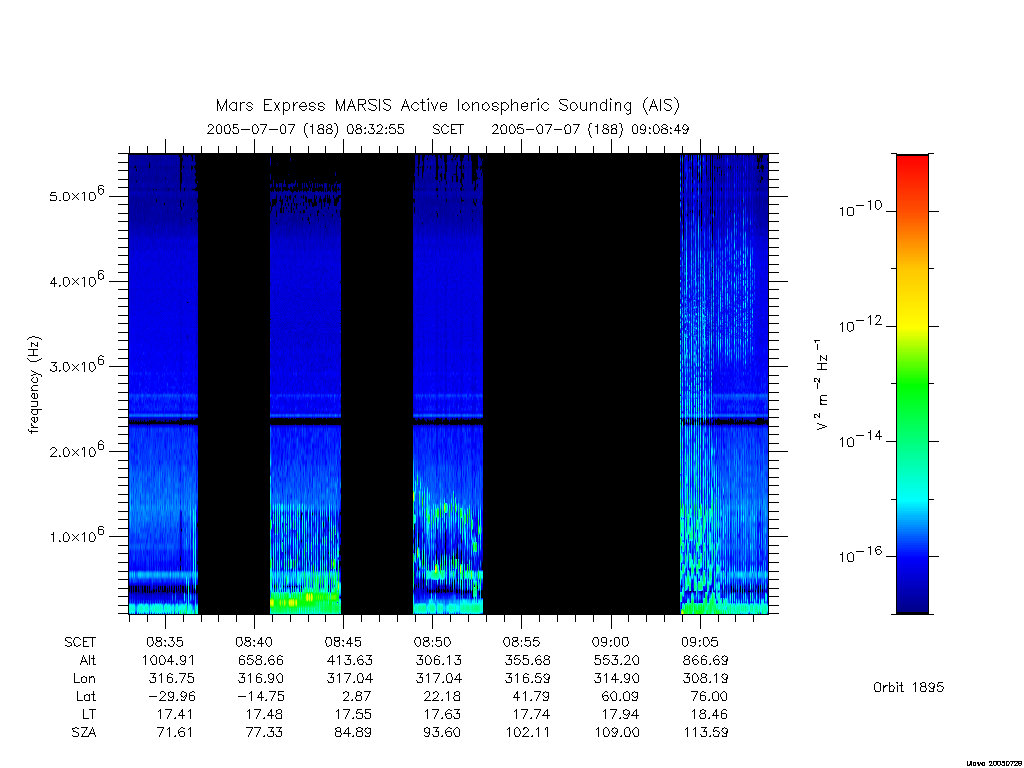Click the SZA value '77.33'
This screenshot has width=1024, height=768.
(264, 733)
